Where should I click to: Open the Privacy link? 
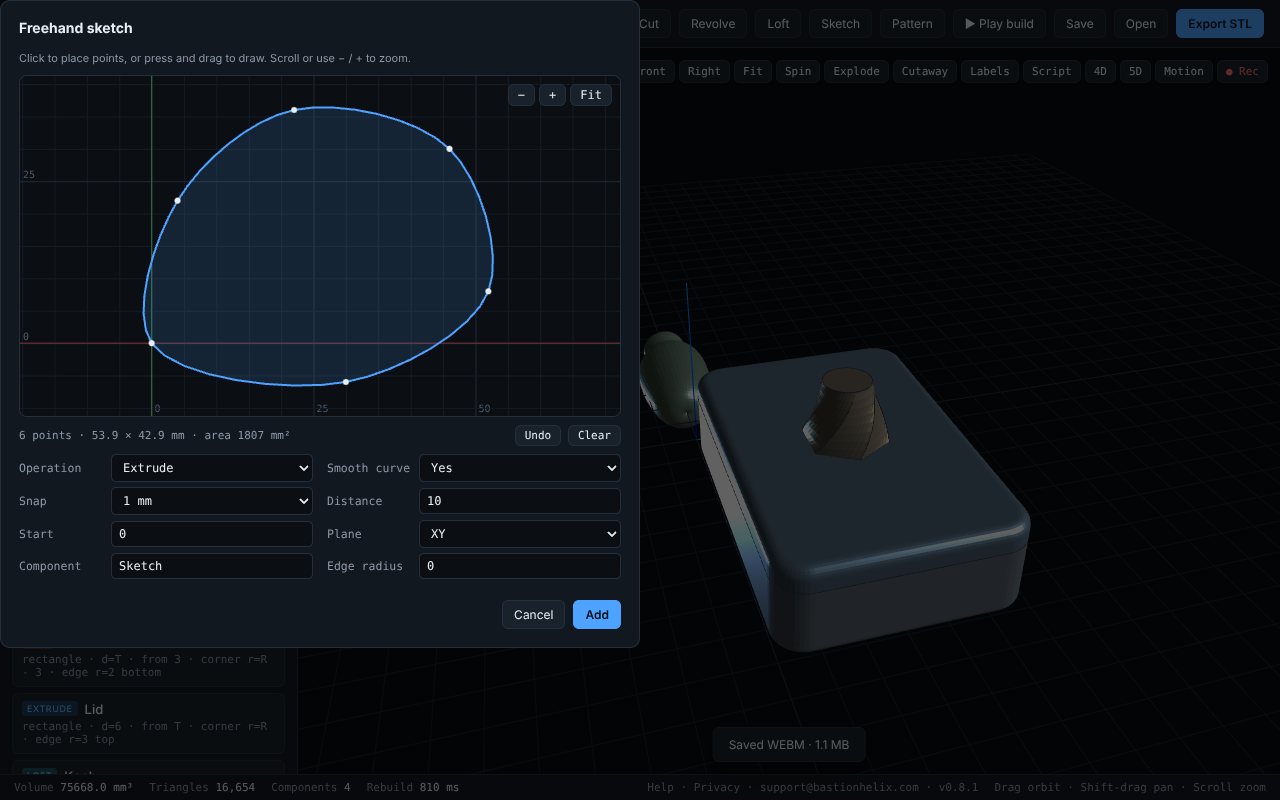717,787
